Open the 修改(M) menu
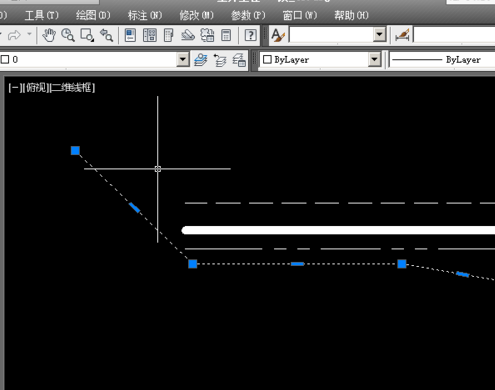The image size is (495, 390). pyautogui.click(x=196, y=15)
